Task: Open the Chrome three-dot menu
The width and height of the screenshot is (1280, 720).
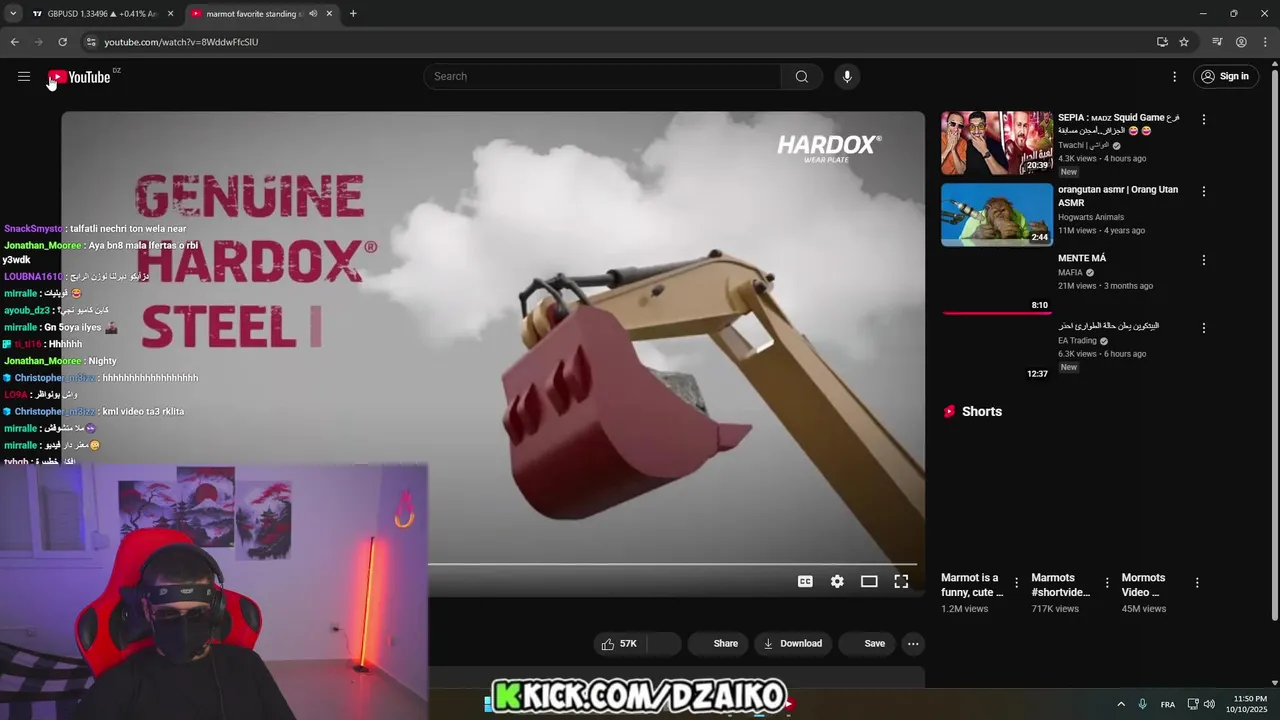Action: pos(1264,42)
